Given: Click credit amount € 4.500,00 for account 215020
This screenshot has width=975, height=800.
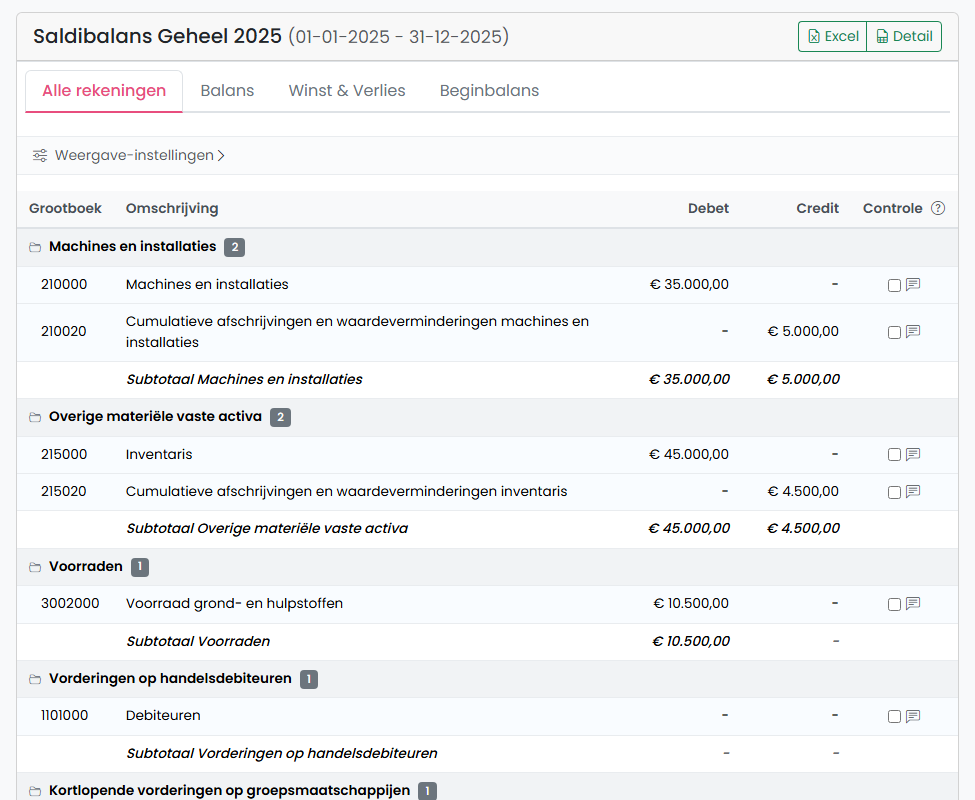Looking at the screenshot, I should point(803,492).
